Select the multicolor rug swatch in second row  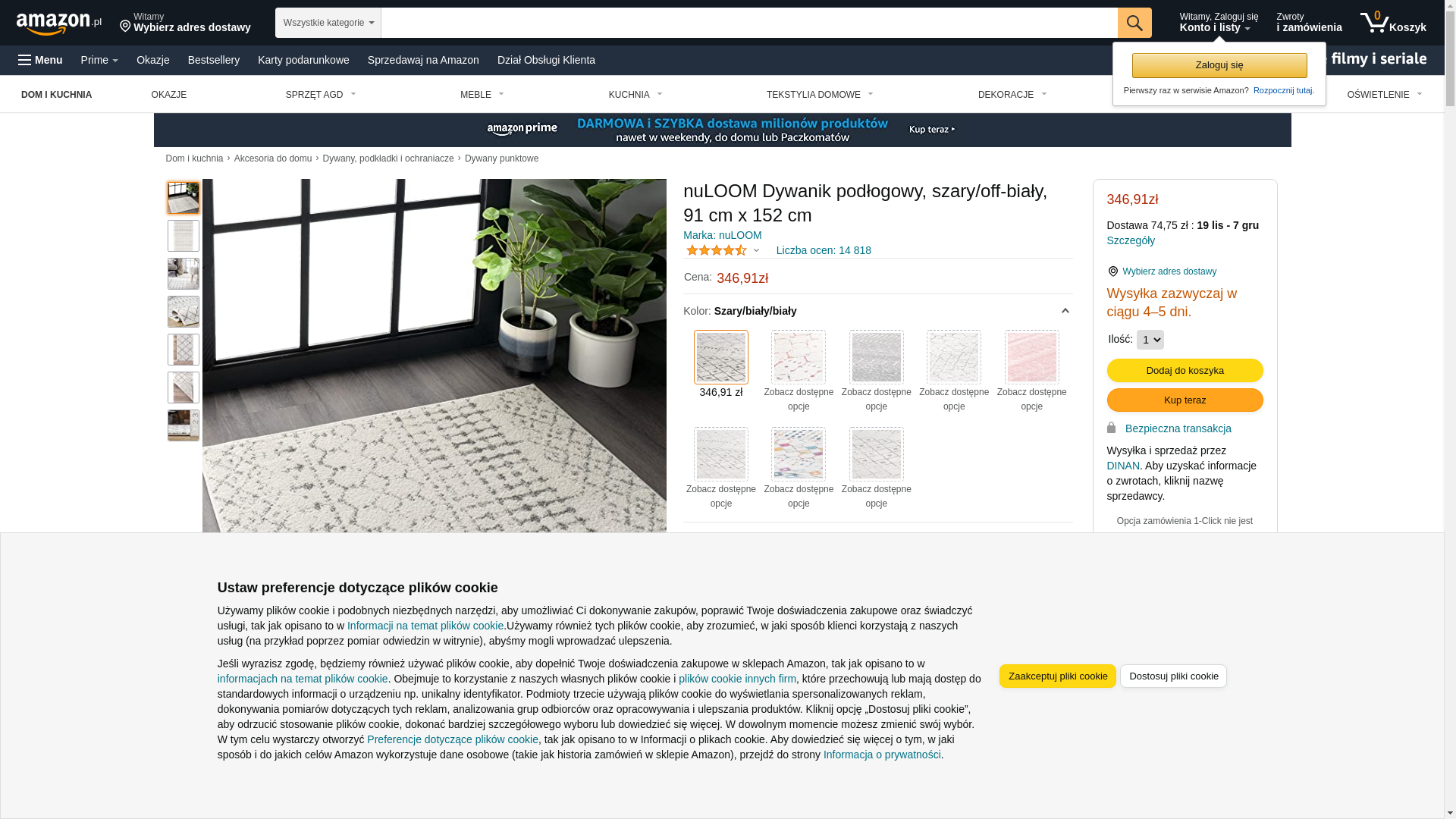(798, 454)
